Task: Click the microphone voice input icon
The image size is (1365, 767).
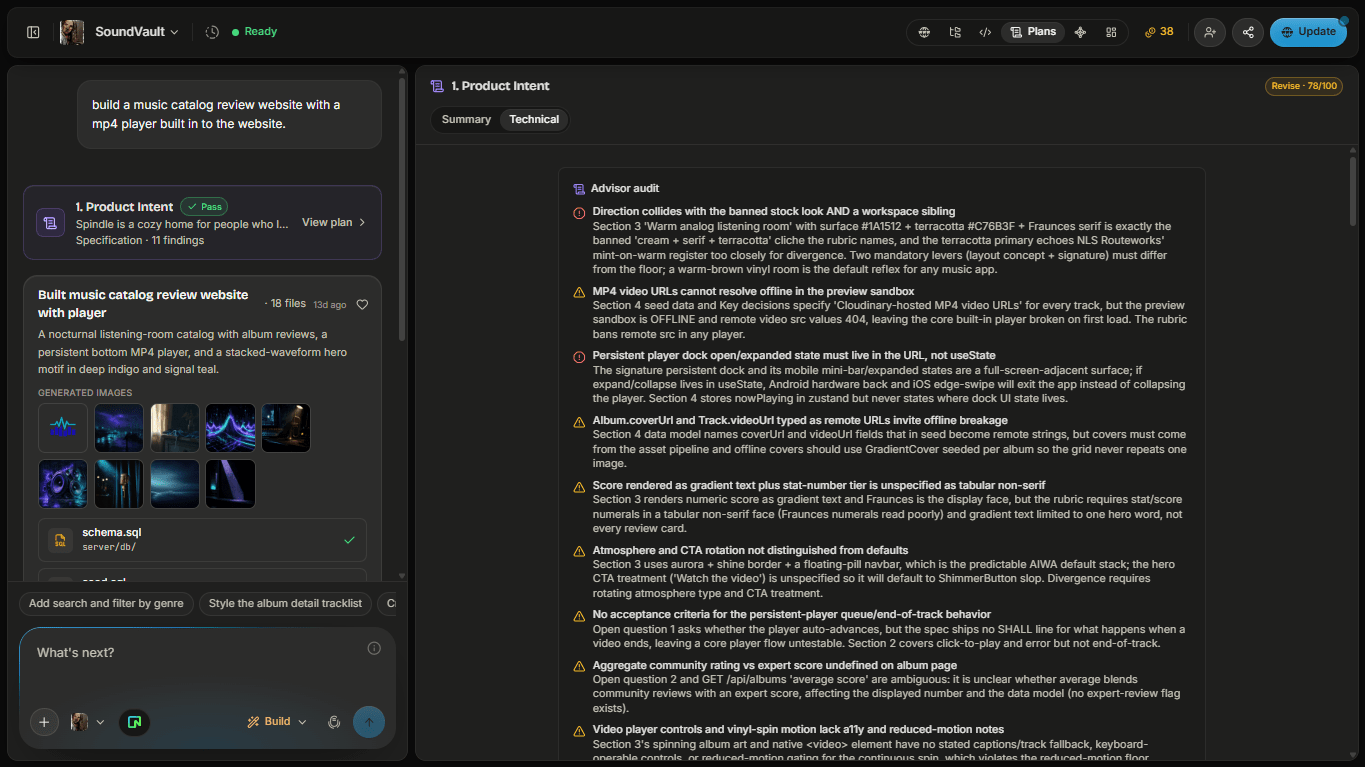Action: point(334,722)
